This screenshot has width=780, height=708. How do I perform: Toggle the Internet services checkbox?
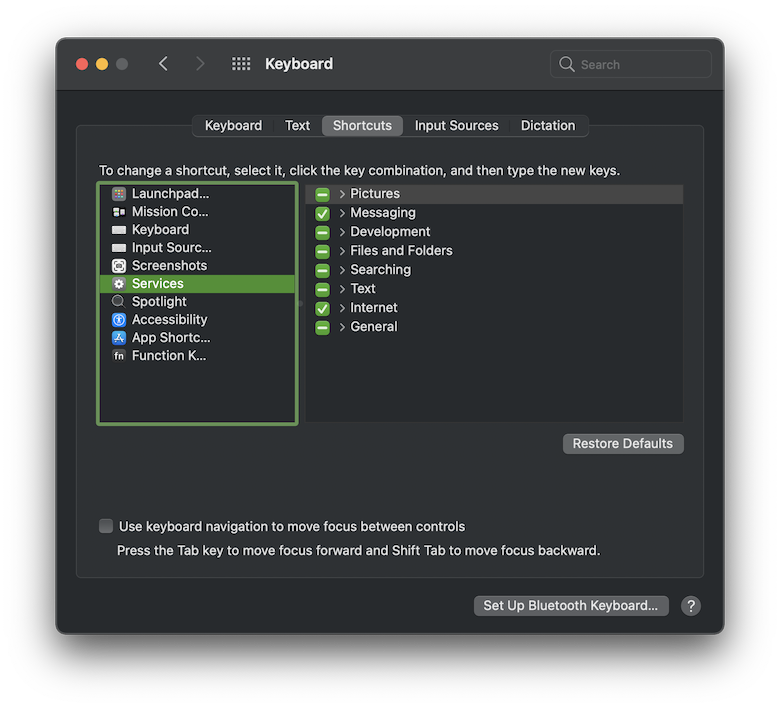click(x=323, y=308)
